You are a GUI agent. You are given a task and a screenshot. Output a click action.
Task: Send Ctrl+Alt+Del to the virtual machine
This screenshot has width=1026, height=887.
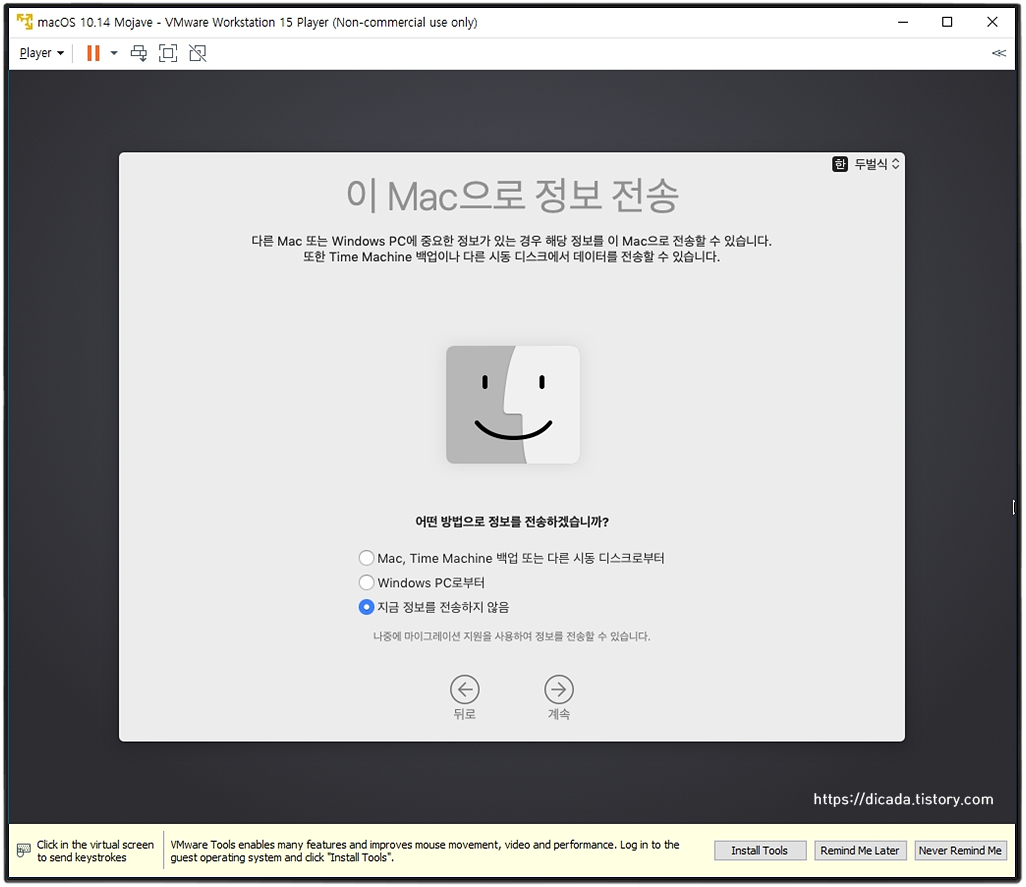(x=139, y=53)
